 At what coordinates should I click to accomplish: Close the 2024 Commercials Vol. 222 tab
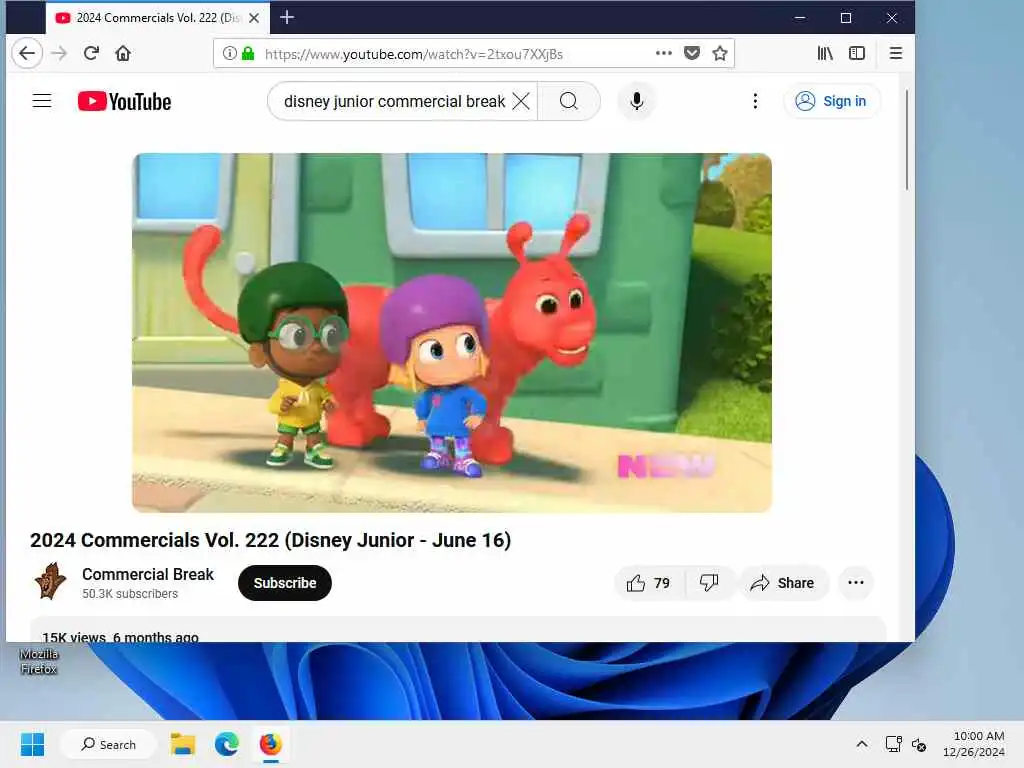point(254,18)
